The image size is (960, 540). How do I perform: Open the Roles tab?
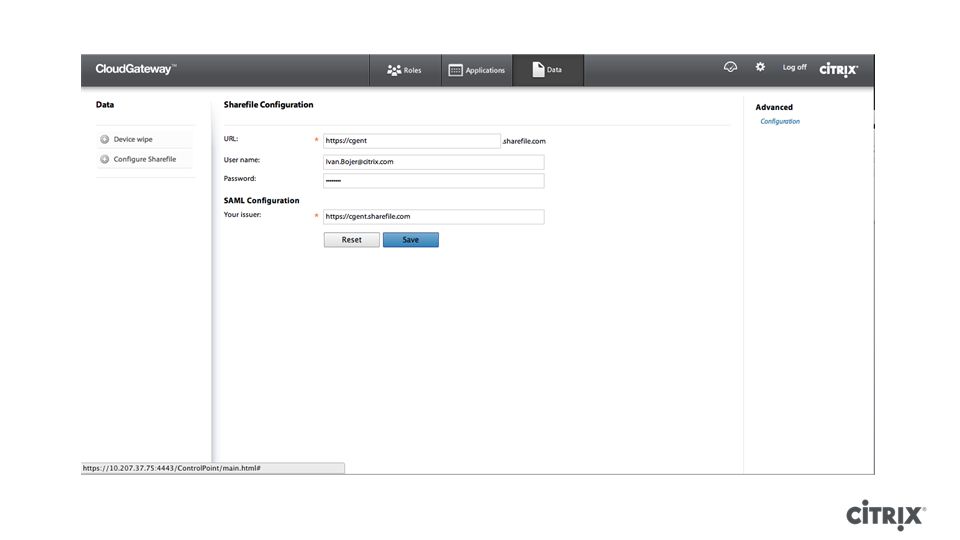pyautogui.click(x=404, y=70)
